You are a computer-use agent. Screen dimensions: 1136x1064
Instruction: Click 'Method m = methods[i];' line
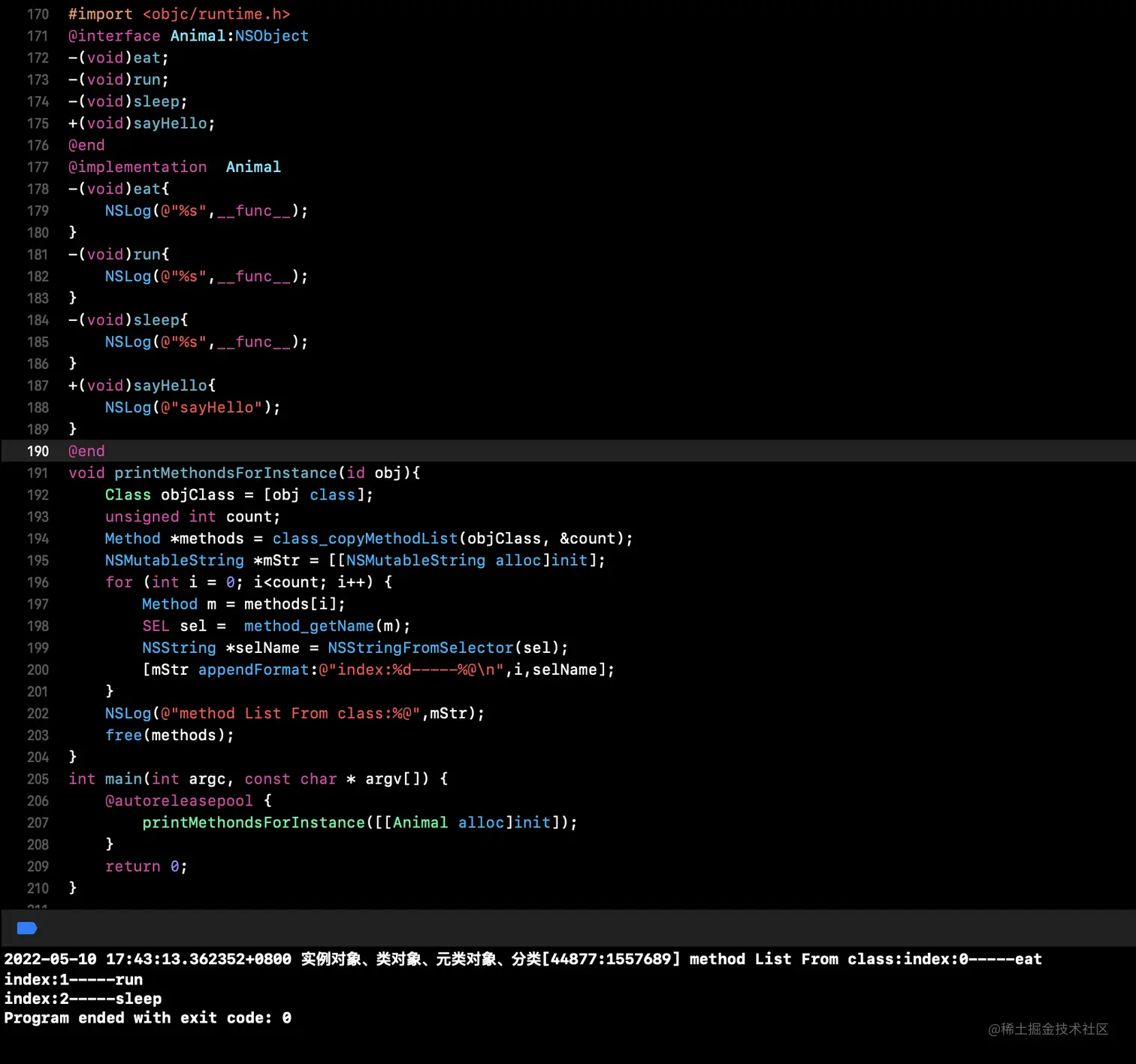[243, 604]
